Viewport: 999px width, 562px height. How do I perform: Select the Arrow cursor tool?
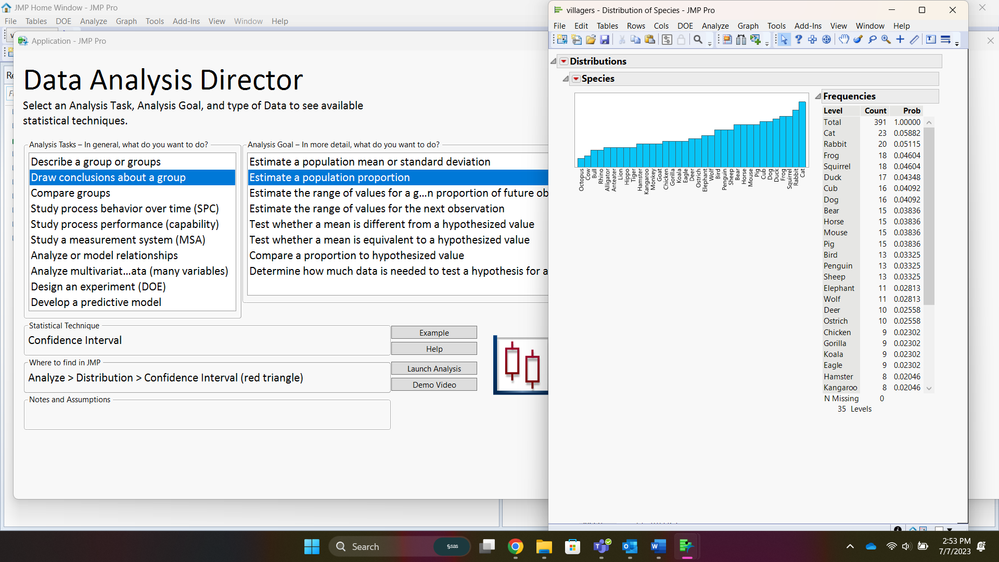coord(784,40)
